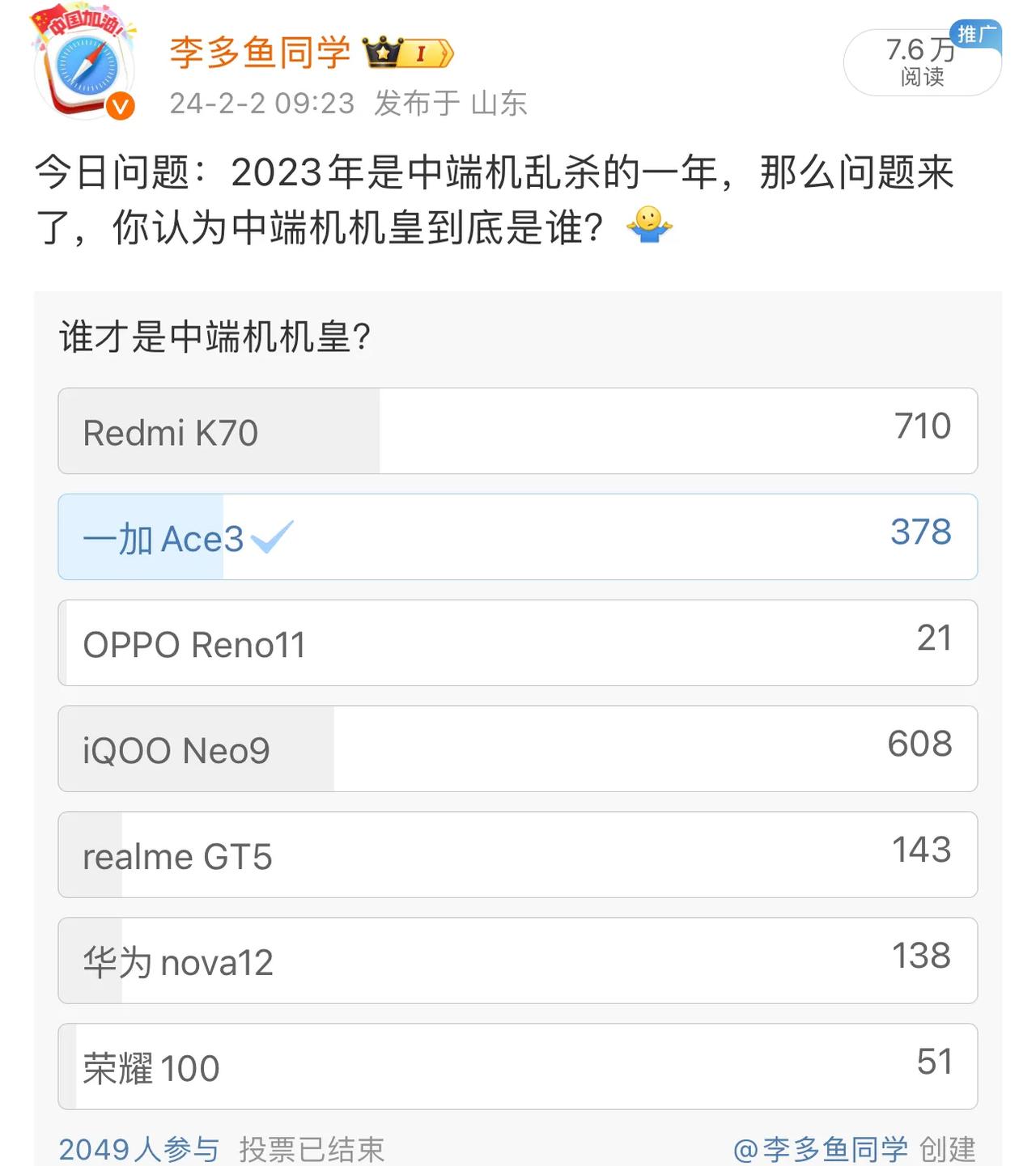This screenshot has width=1036, height=1166.
Task: Open 李多鱼同学 username at the top
Action: tap(260, 53)
